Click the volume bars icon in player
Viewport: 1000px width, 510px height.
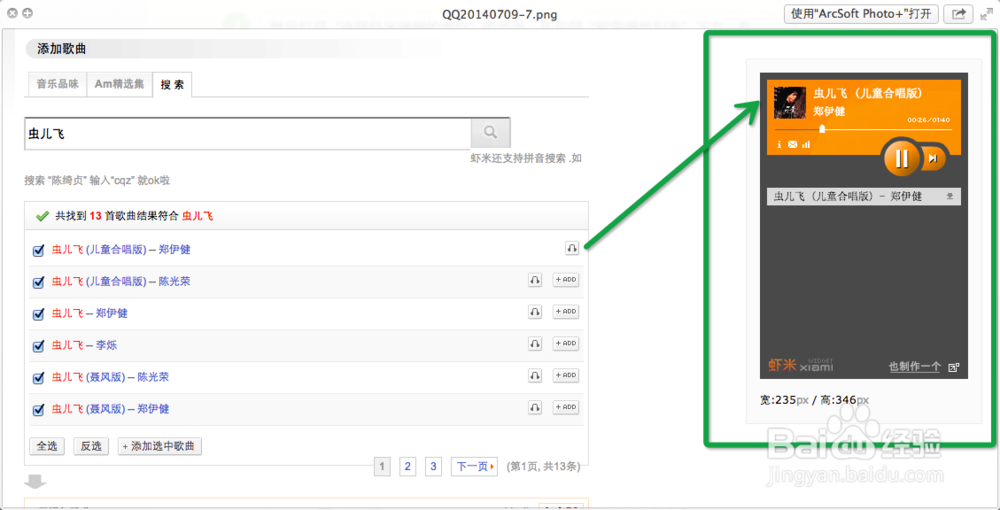(x=806, y=145)
